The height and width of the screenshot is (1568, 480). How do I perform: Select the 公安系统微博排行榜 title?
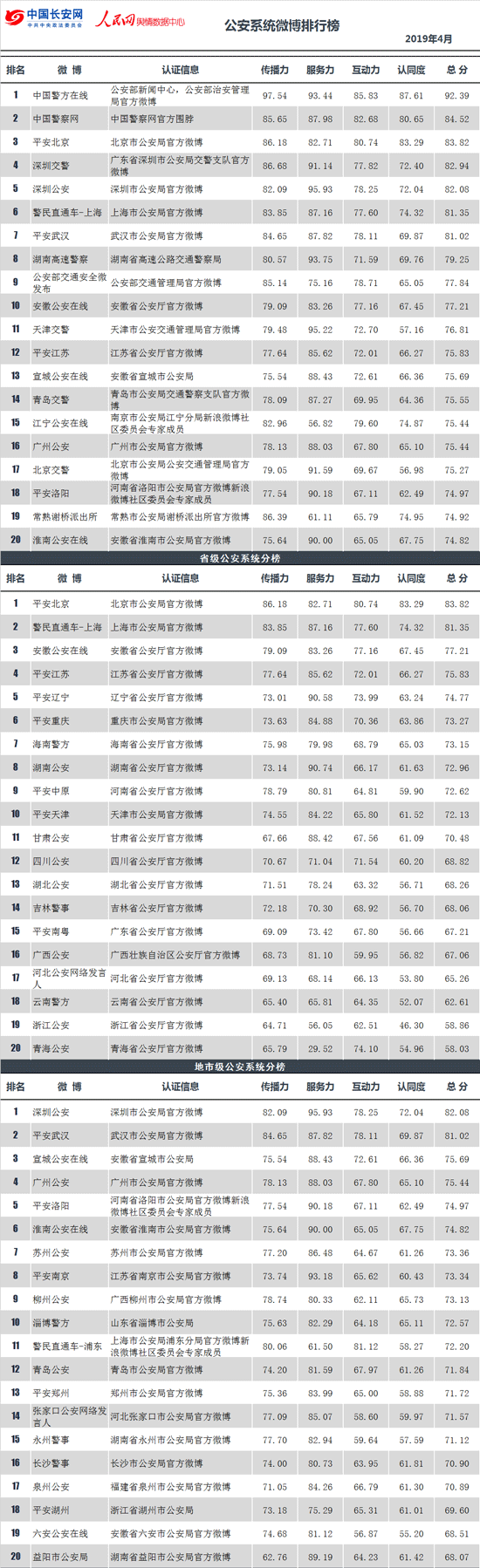point(282,25)
